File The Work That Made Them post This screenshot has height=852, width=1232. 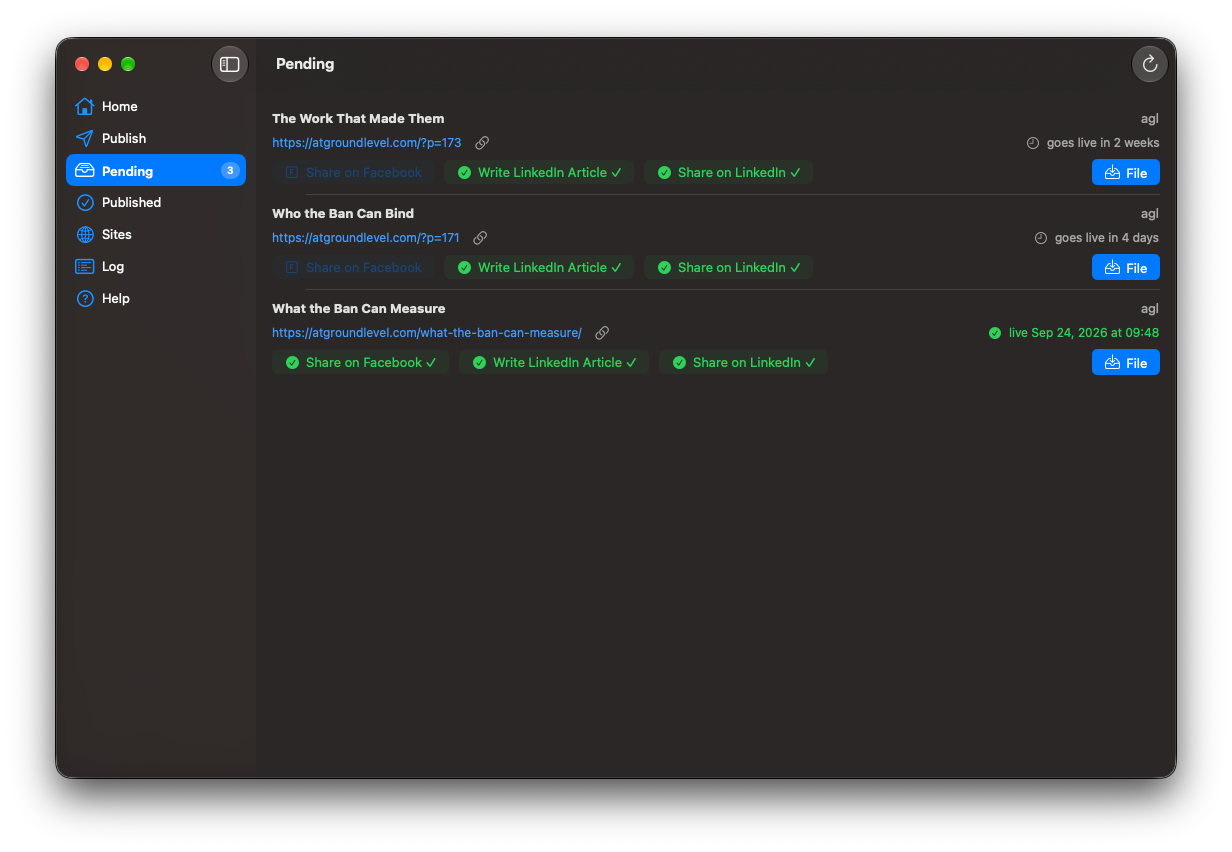click(x=1126, y=172)
